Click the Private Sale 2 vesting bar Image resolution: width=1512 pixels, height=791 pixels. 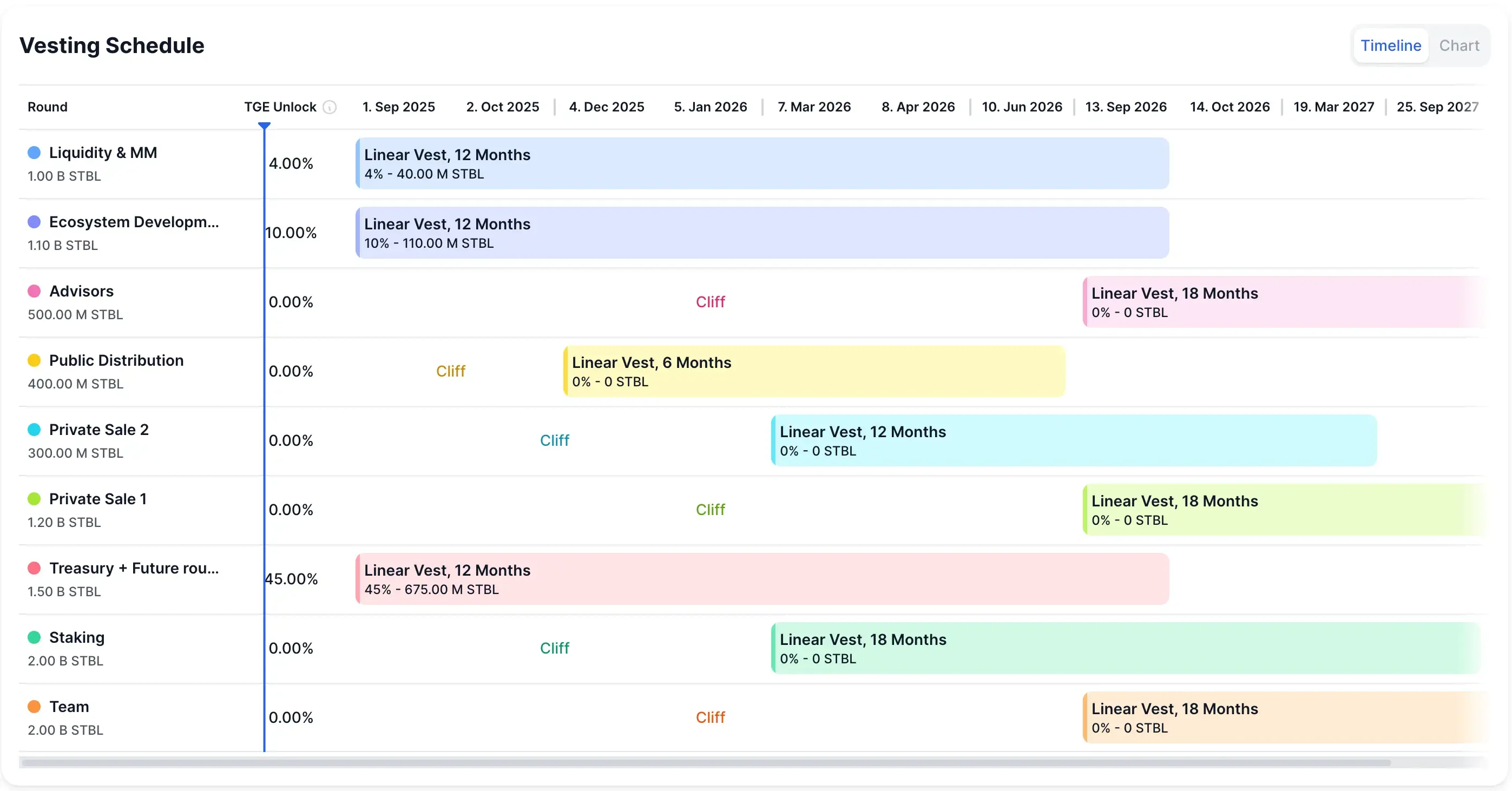1073,441
